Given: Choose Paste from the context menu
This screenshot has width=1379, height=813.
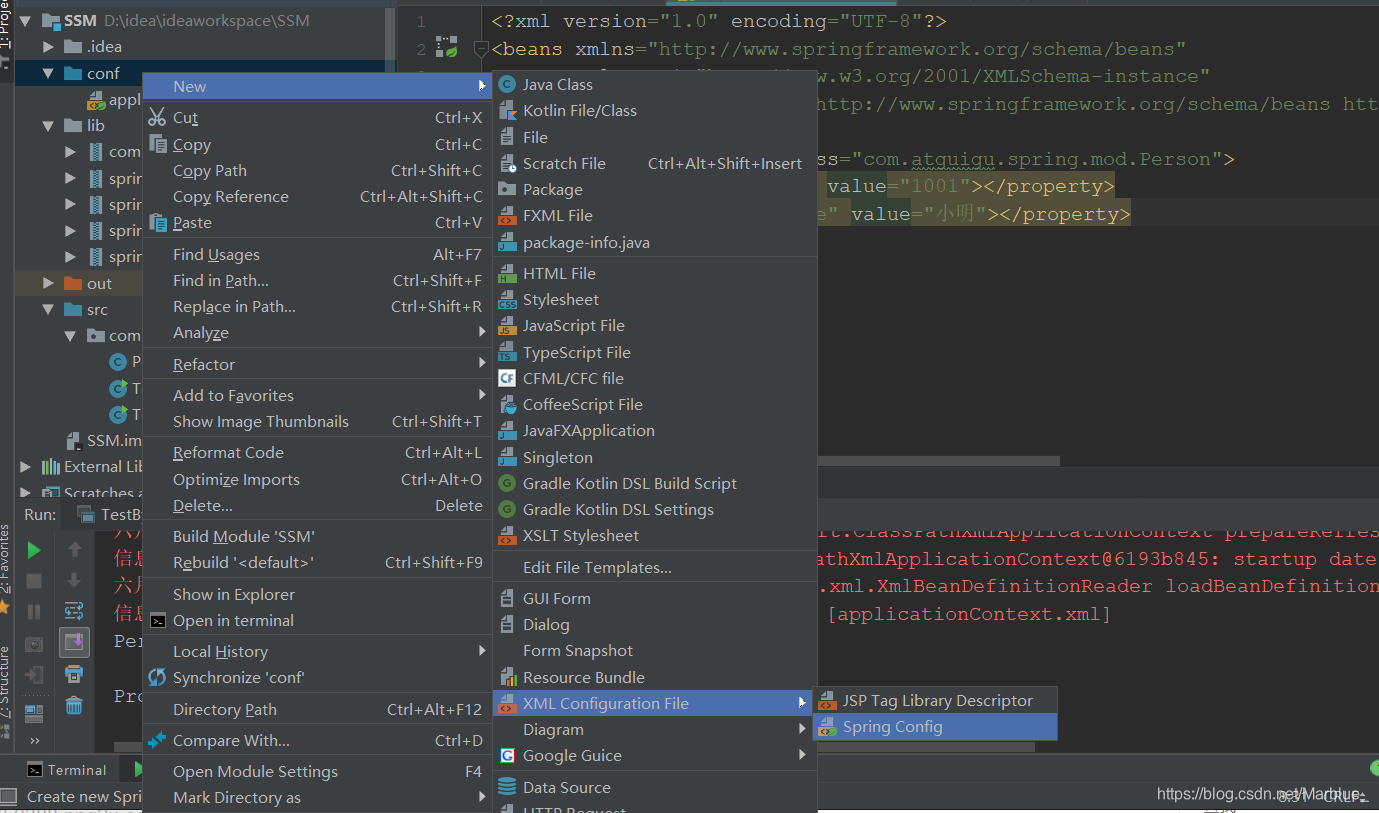Looking at the screenshot, I should point(318,222).
